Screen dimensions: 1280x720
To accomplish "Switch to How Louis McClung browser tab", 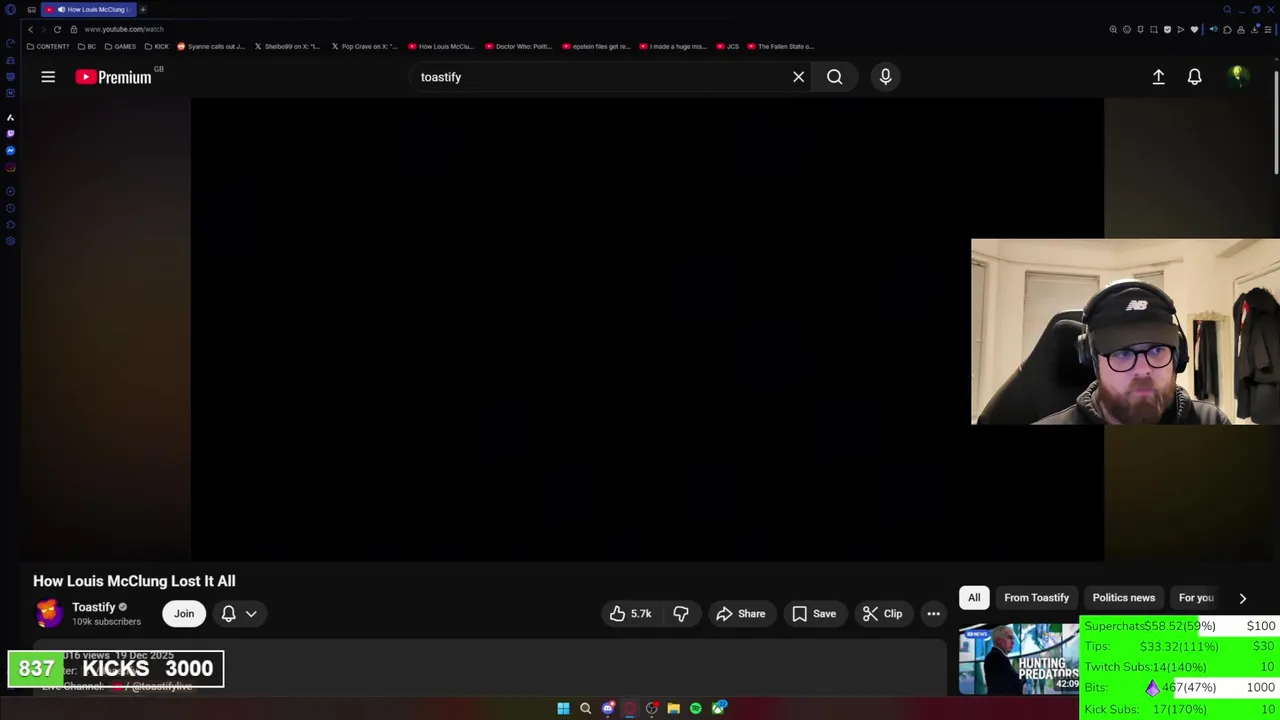I will point(88,9).
